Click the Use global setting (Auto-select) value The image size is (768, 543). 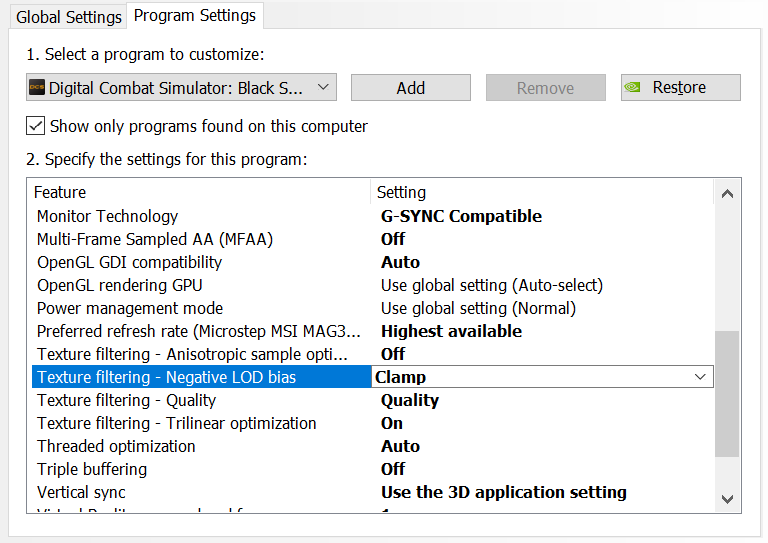pos(492,285)
